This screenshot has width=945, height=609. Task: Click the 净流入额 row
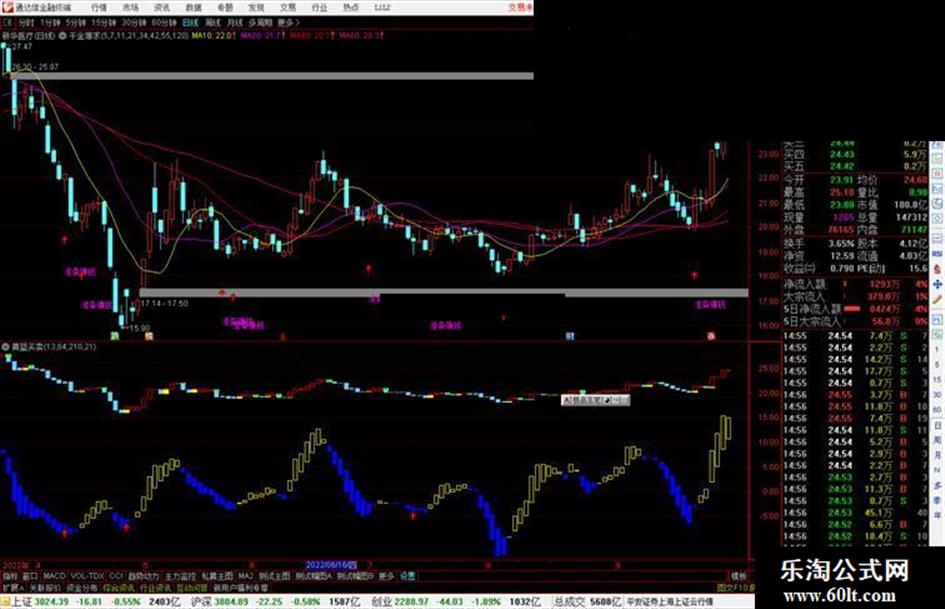point(855,284)
